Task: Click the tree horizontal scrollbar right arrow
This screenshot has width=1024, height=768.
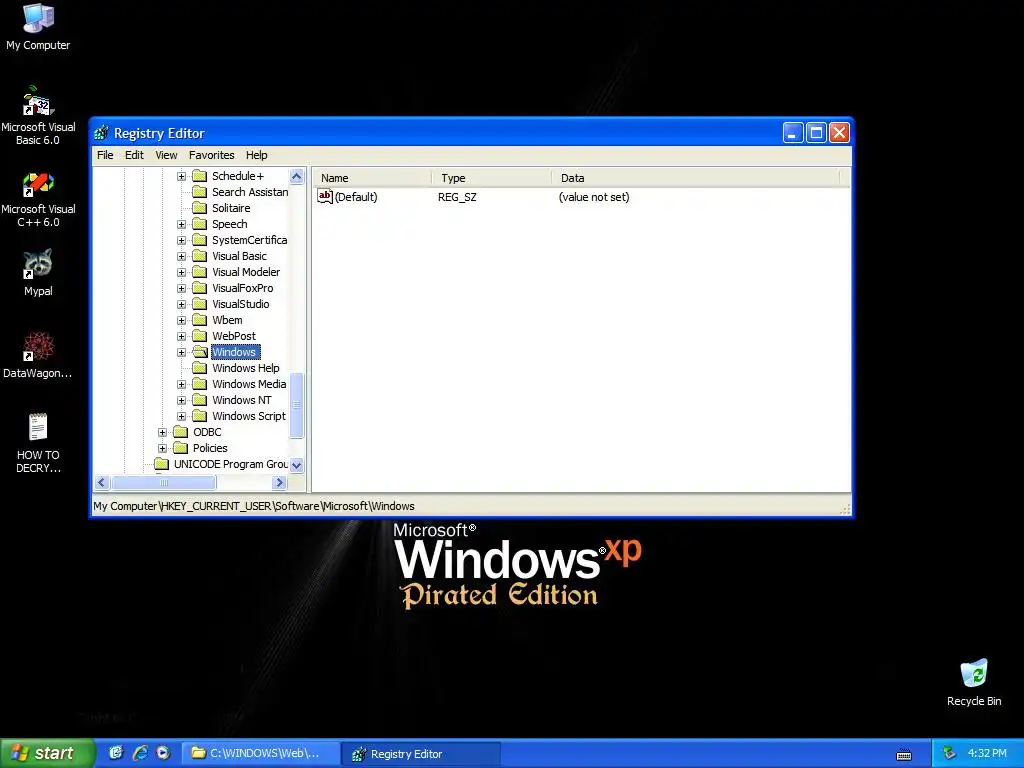Action: click(280, 483)
